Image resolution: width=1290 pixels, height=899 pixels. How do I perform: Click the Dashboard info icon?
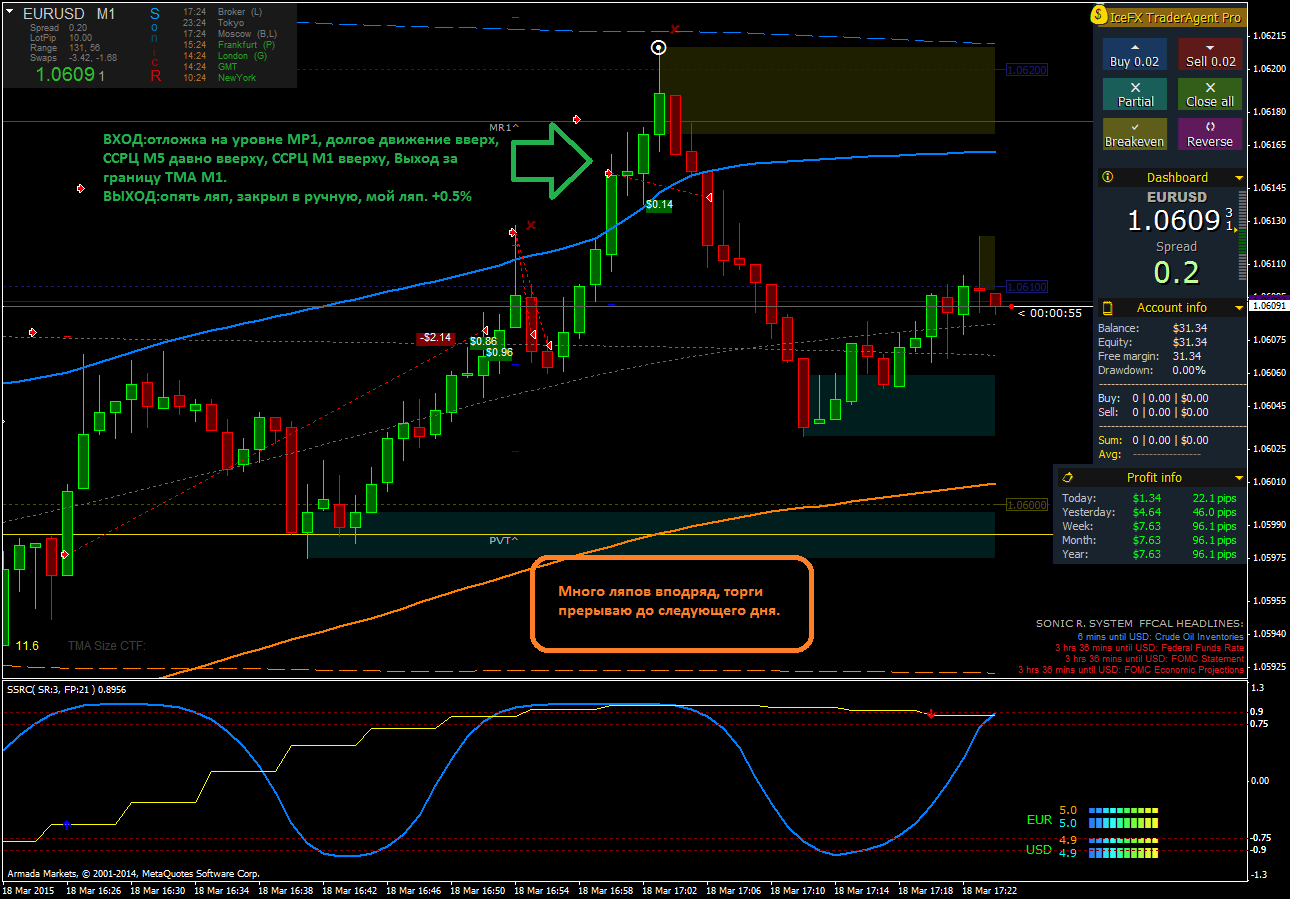(x=1107, y=177)
